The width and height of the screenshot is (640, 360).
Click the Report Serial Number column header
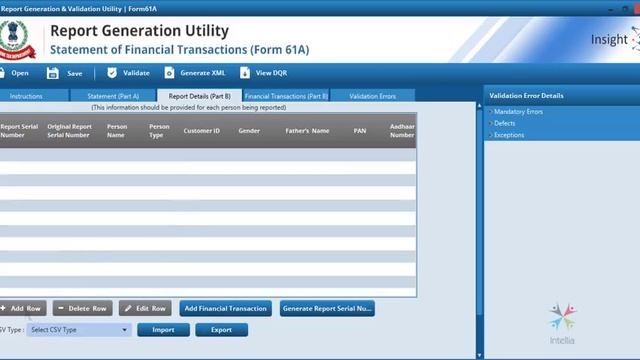[x=19, y=131]
